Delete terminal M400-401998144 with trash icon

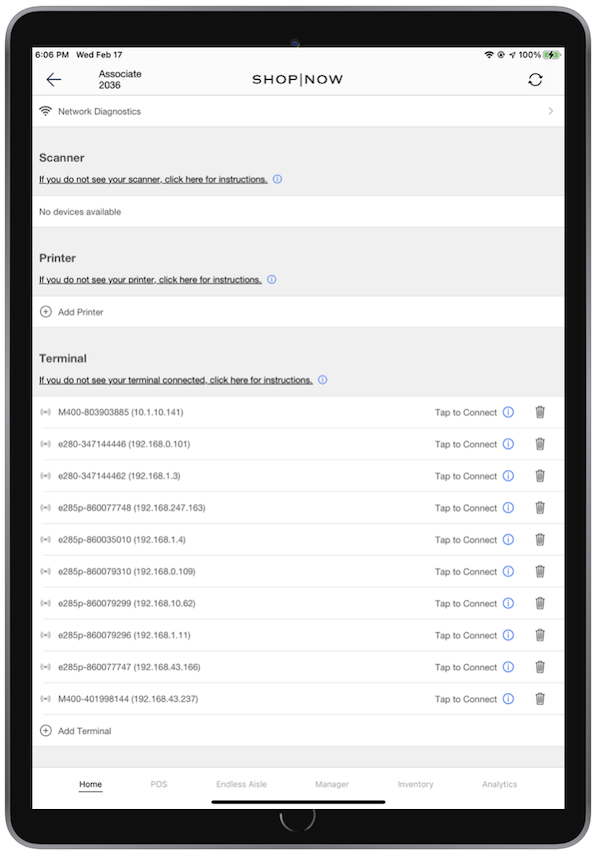540,699
